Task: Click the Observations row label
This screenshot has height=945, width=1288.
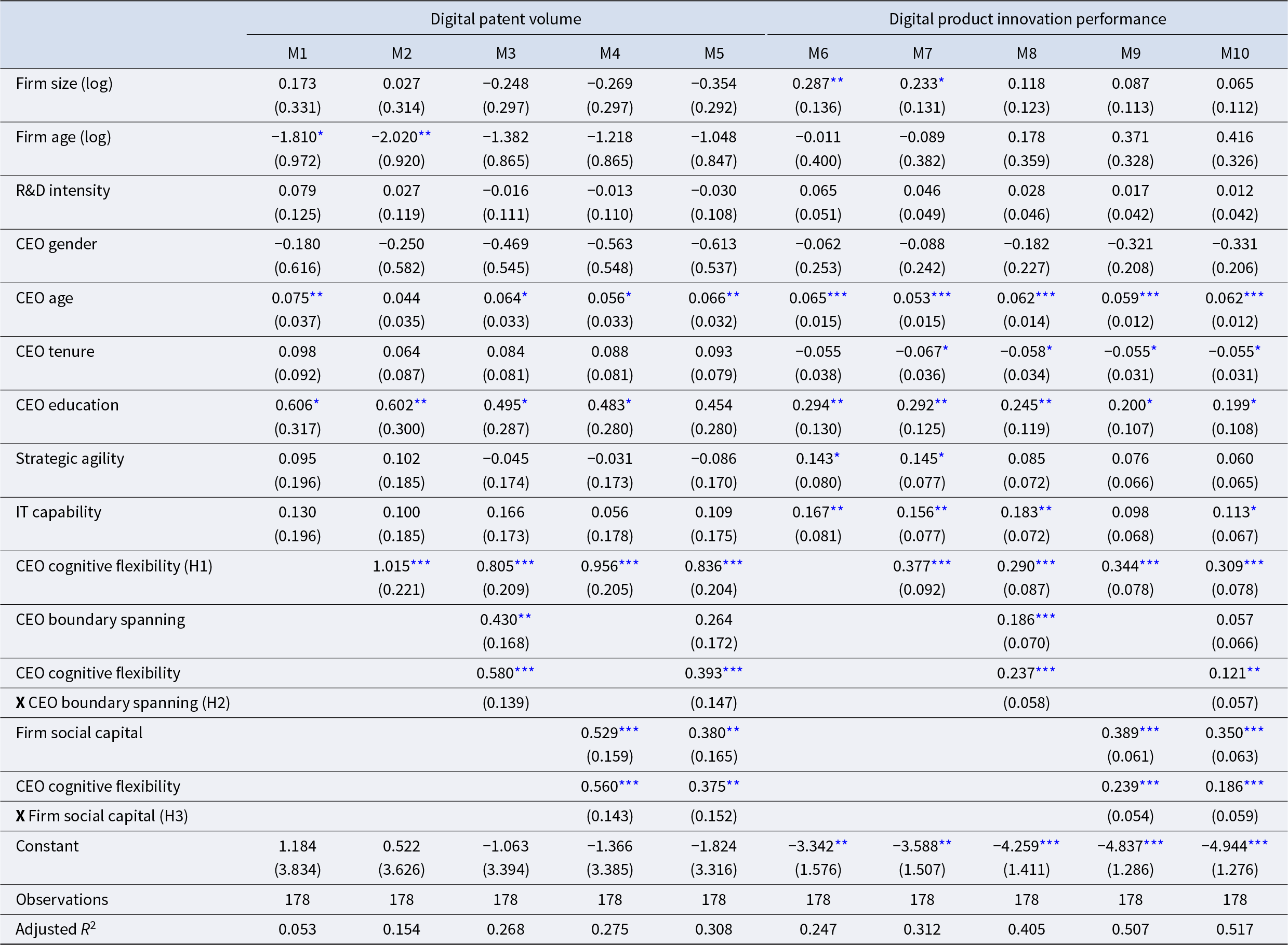Action: point(62,900)
